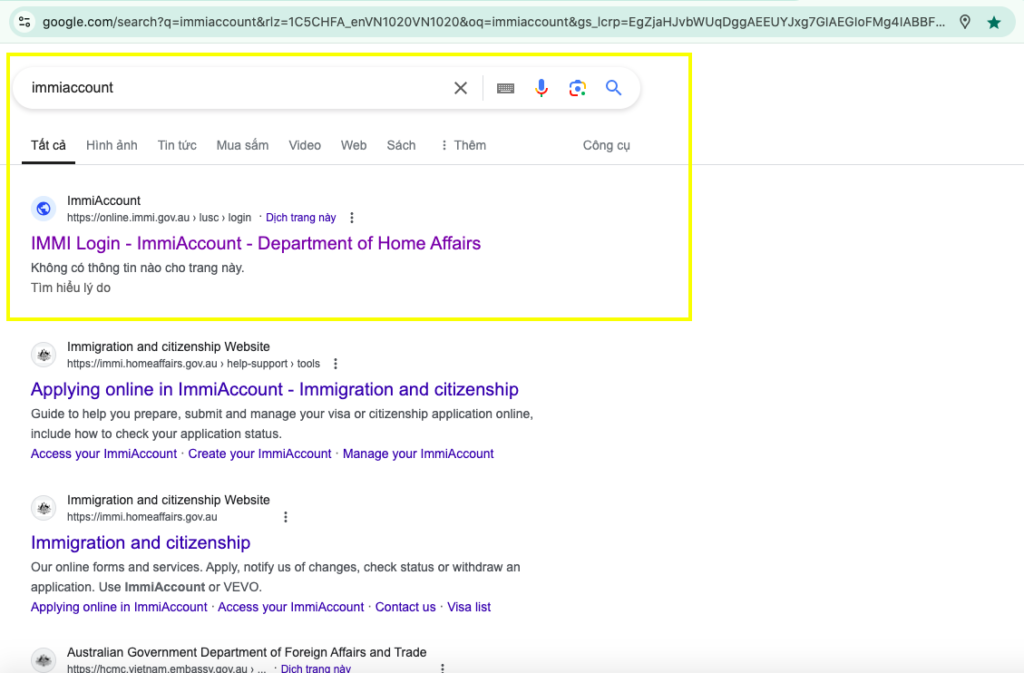Open site information icon in address bar
This screenshot has height=673, width=1024.
[x=25, y=22]
